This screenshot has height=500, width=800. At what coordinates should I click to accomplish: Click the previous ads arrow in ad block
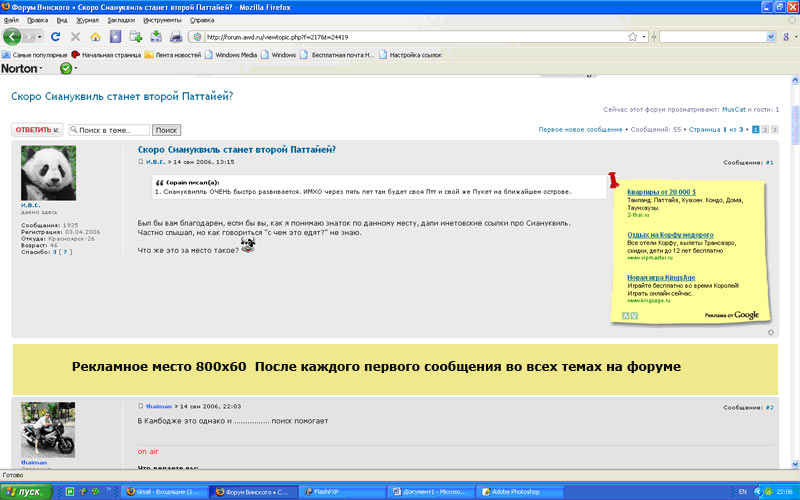(626, 316)
